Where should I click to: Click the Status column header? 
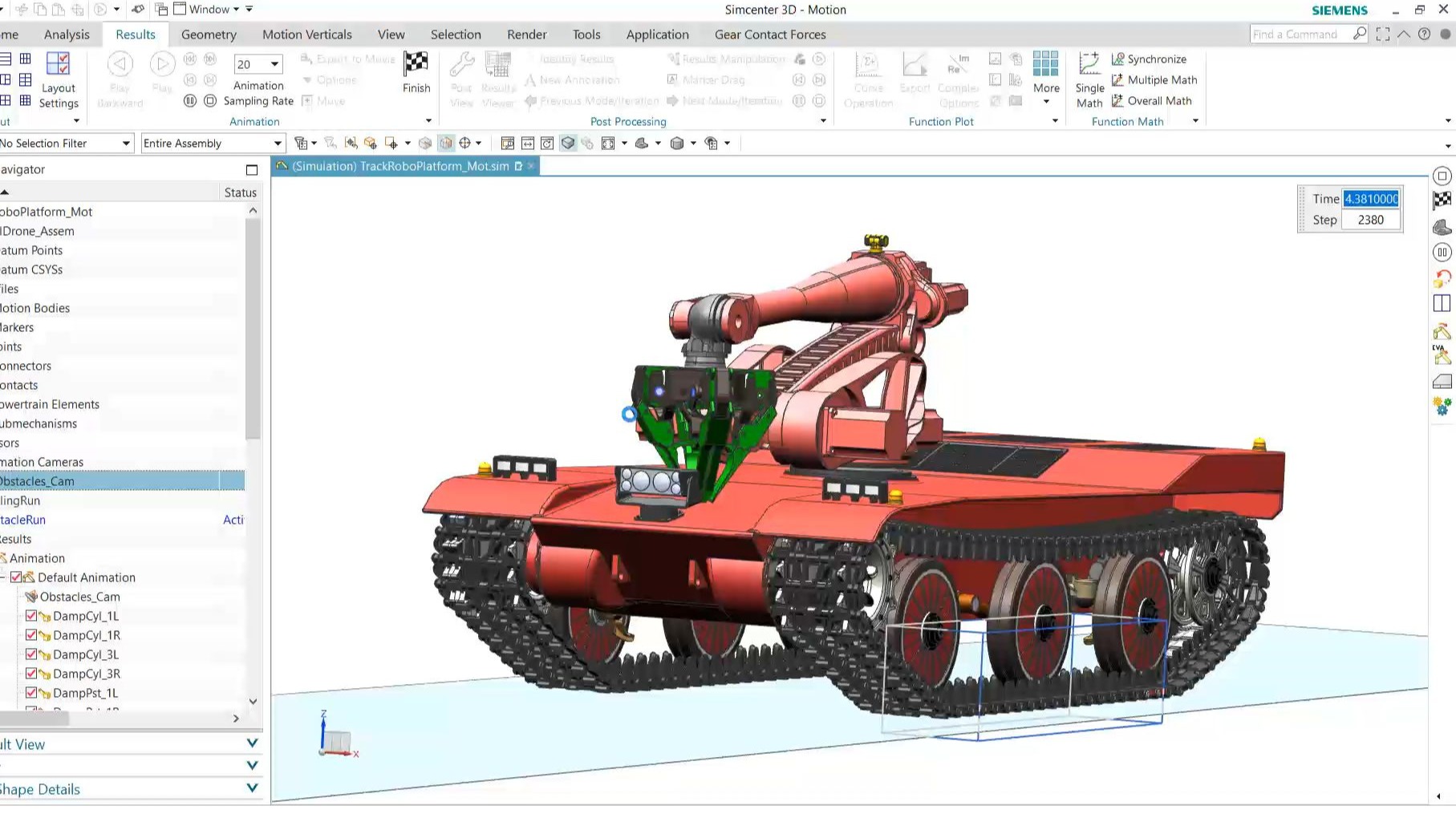[x=240, y=192]
